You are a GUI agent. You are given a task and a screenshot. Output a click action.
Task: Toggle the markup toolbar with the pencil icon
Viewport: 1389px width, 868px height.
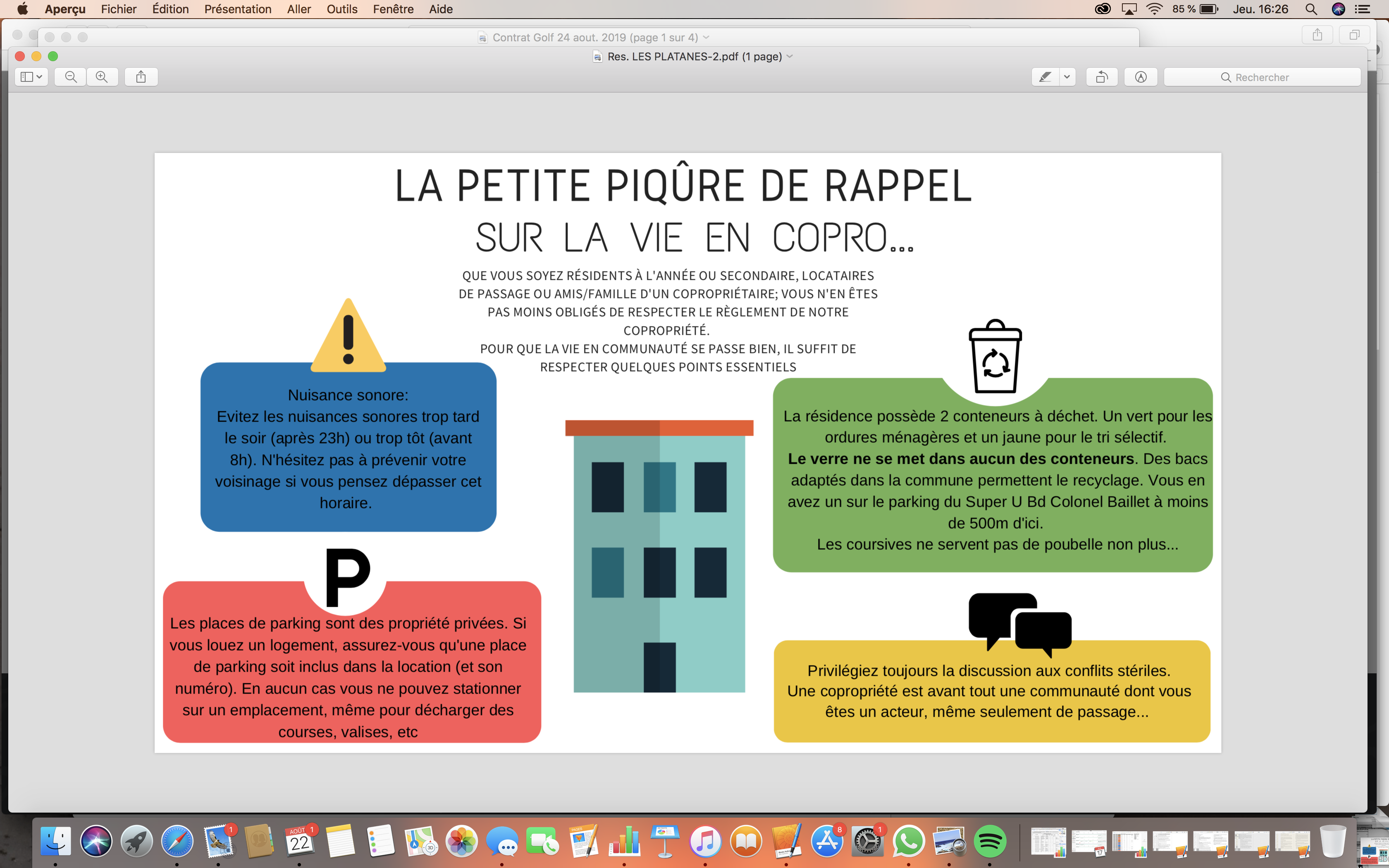click(x=1141, y=76)
